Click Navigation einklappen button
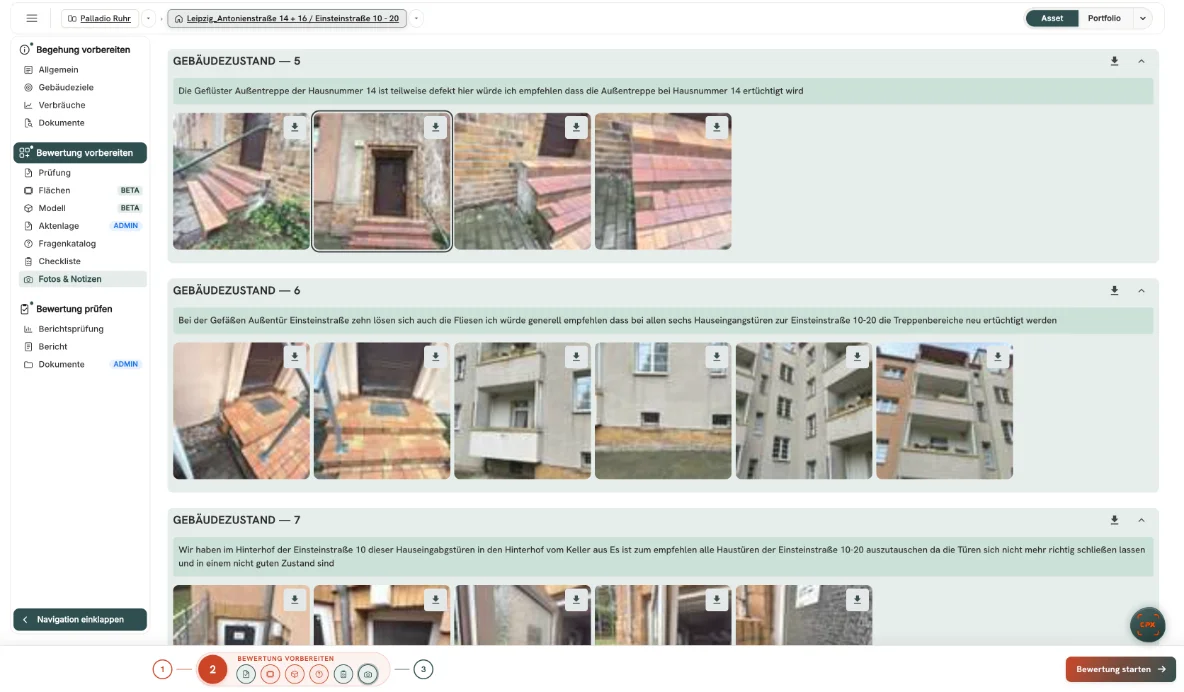This screenshot has width=1184, height=692. tap(80, 619)
